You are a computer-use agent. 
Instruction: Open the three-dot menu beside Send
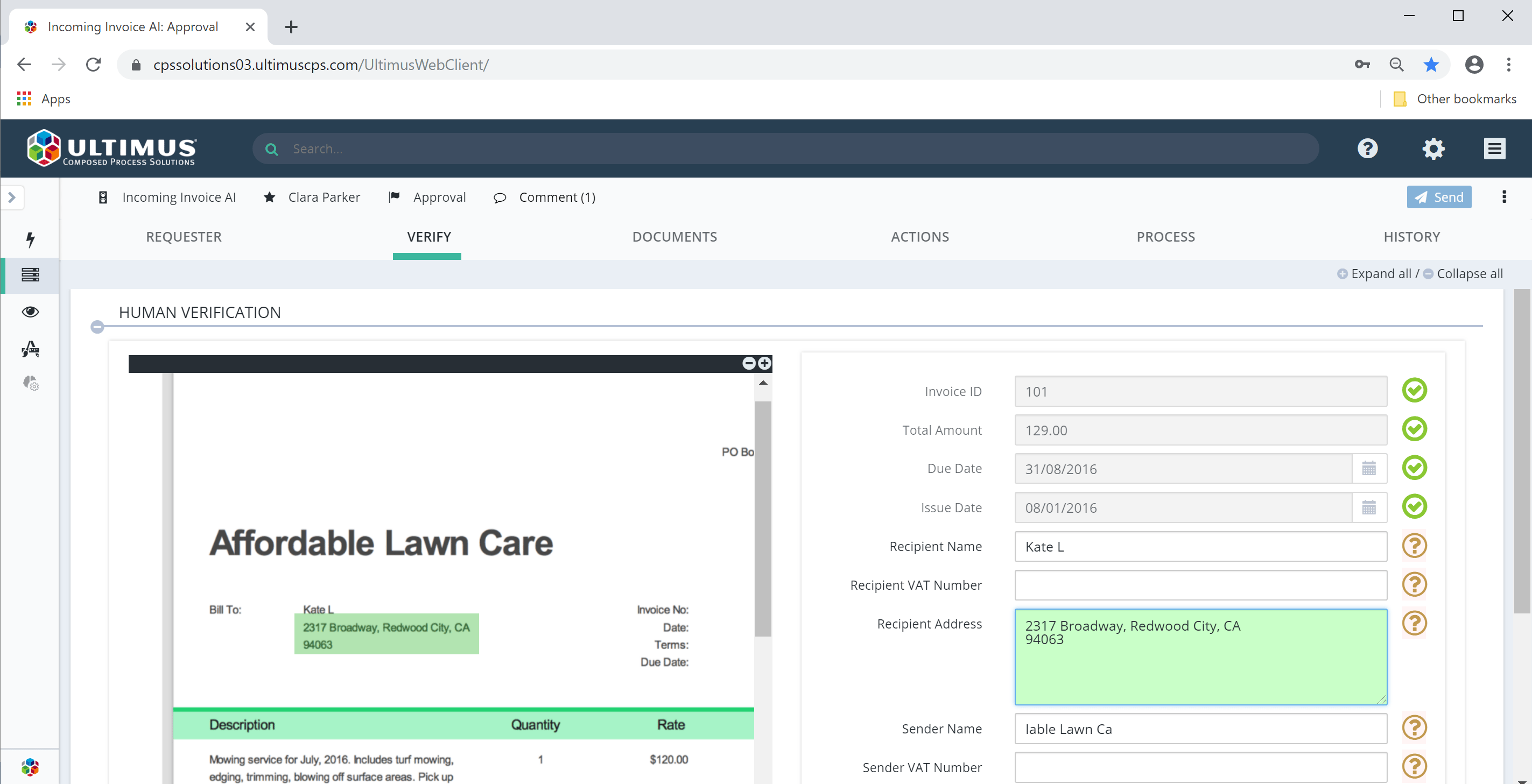(x=1504, y=197)
